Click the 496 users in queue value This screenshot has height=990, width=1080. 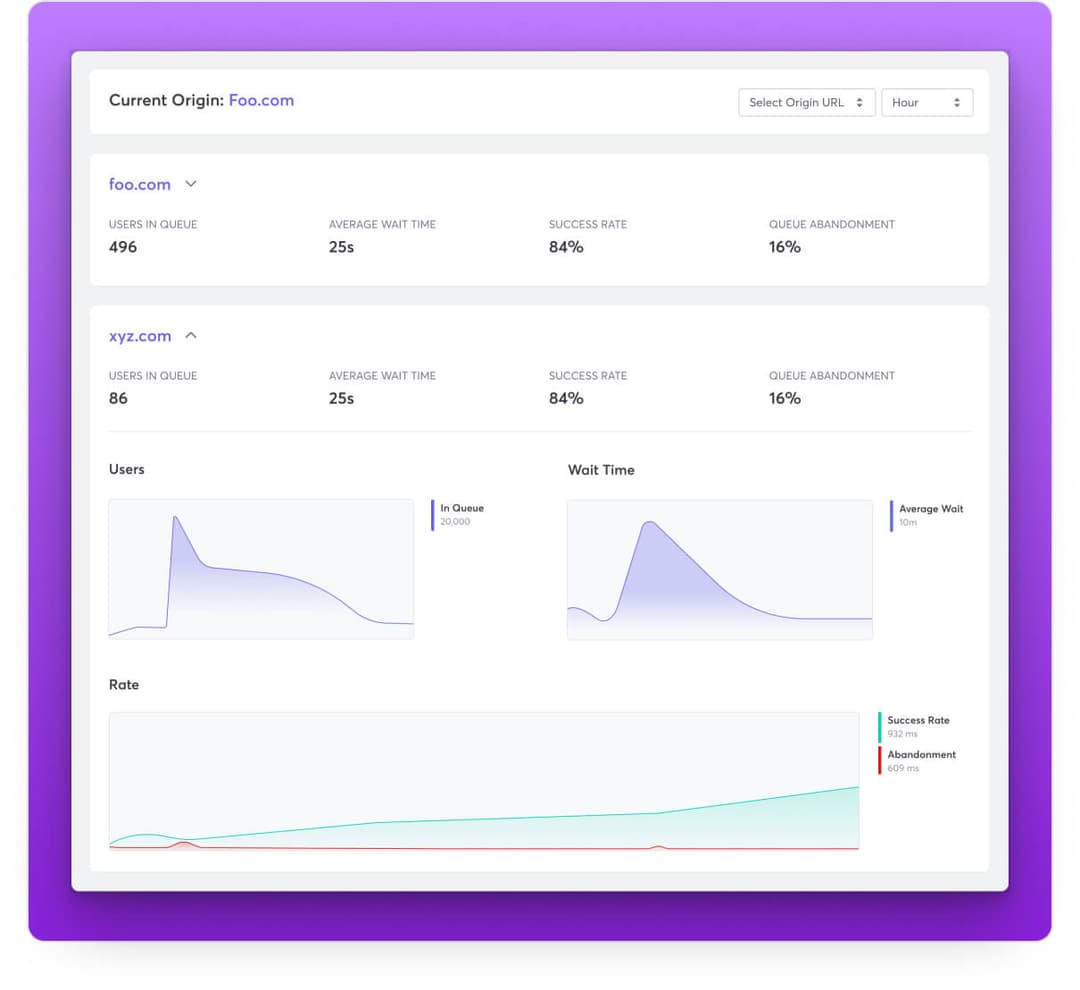pos(123,247)
